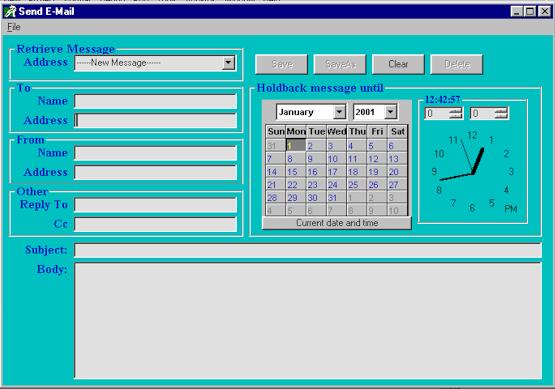
Task: Click the grayed-out Save button
Action: pos(282,64)
